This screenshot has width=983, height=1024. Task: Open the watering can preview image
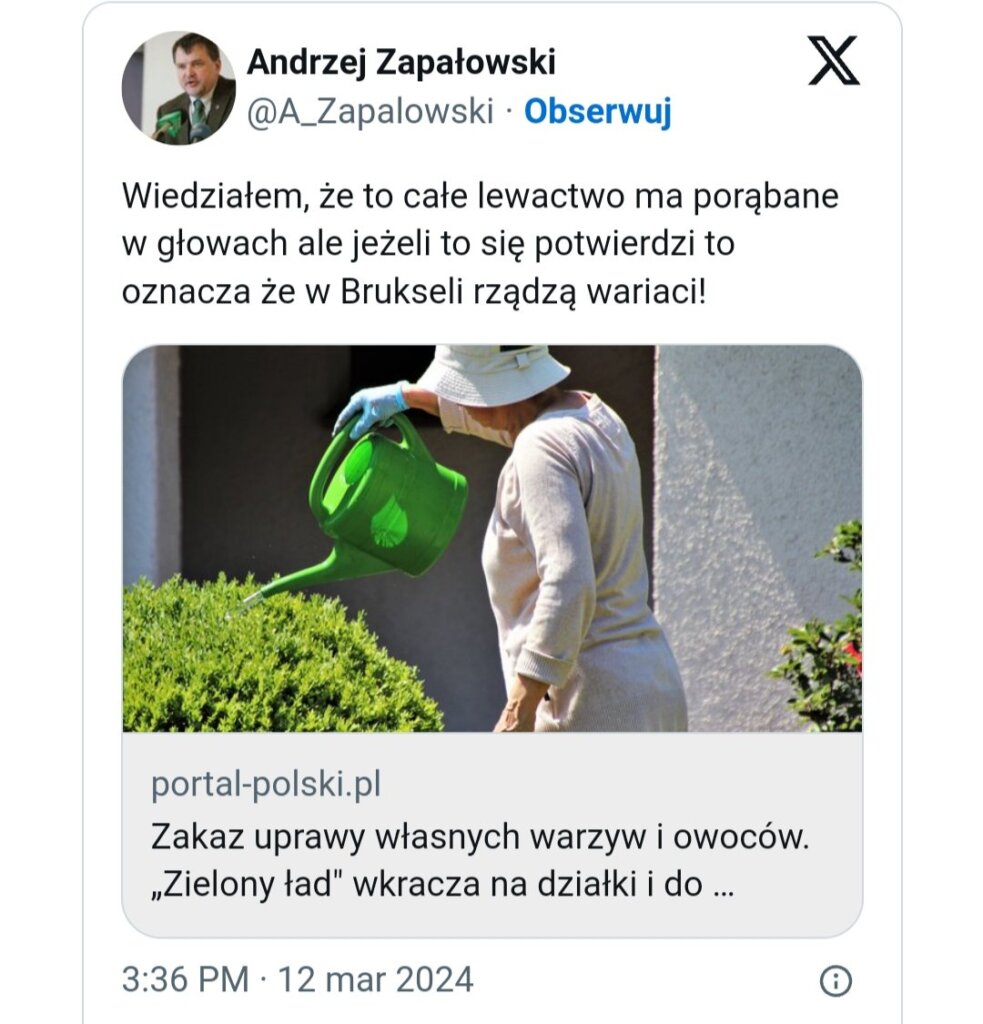coord(492,539)
